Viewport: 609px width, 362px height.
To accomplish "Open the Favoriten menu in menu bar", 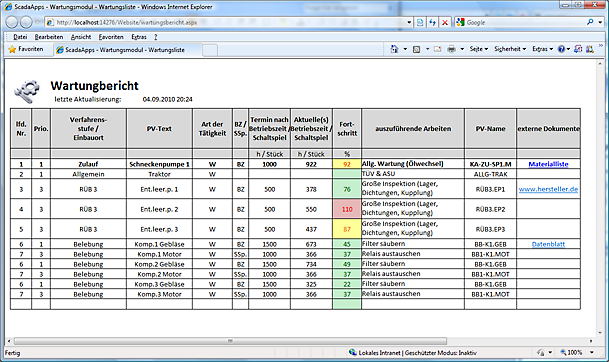I will pyautogui.click(x=111, y=37).
